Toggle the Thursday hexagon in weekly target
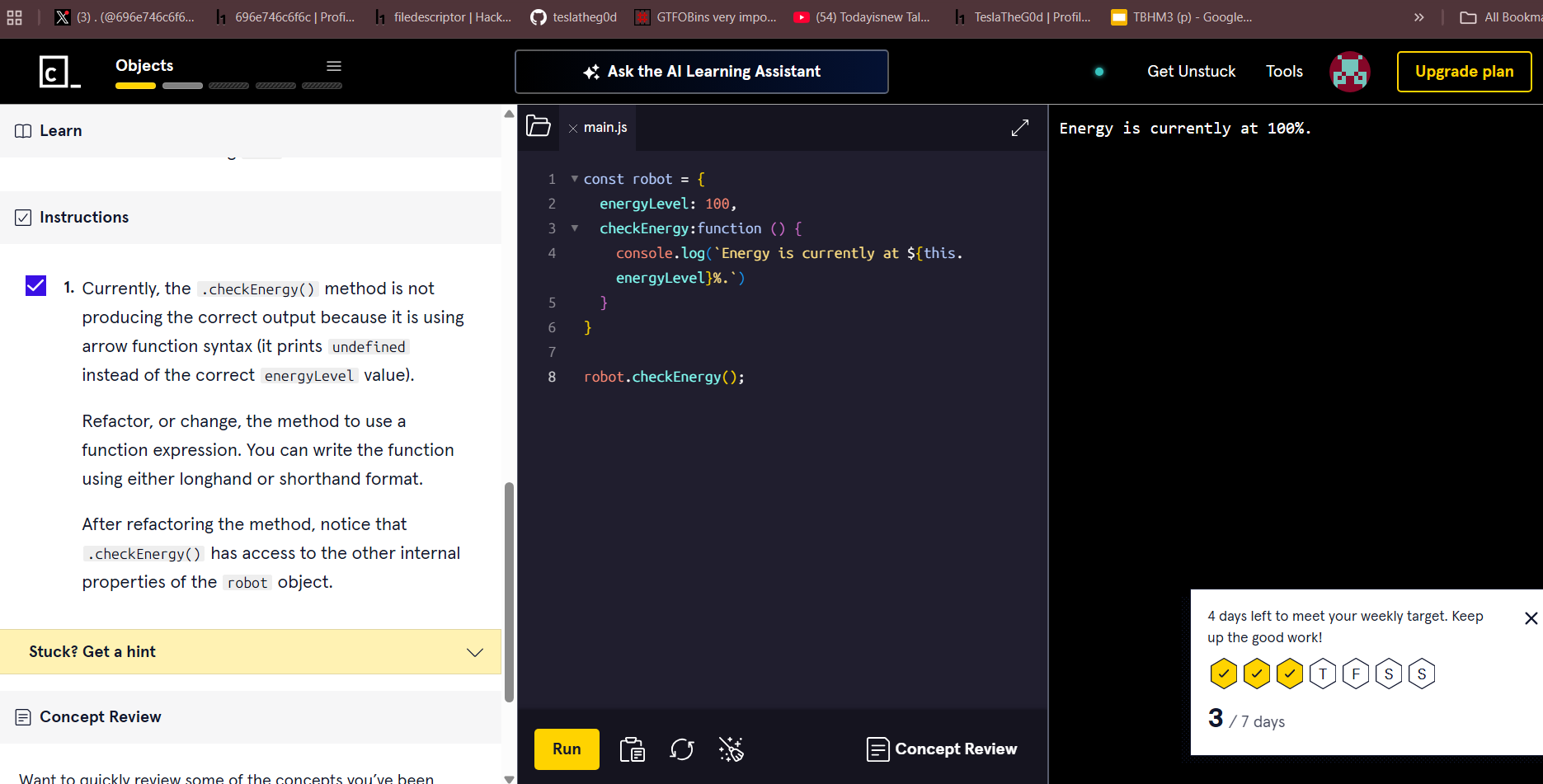Viewport: 1543px width, 784px height. 1323,674
